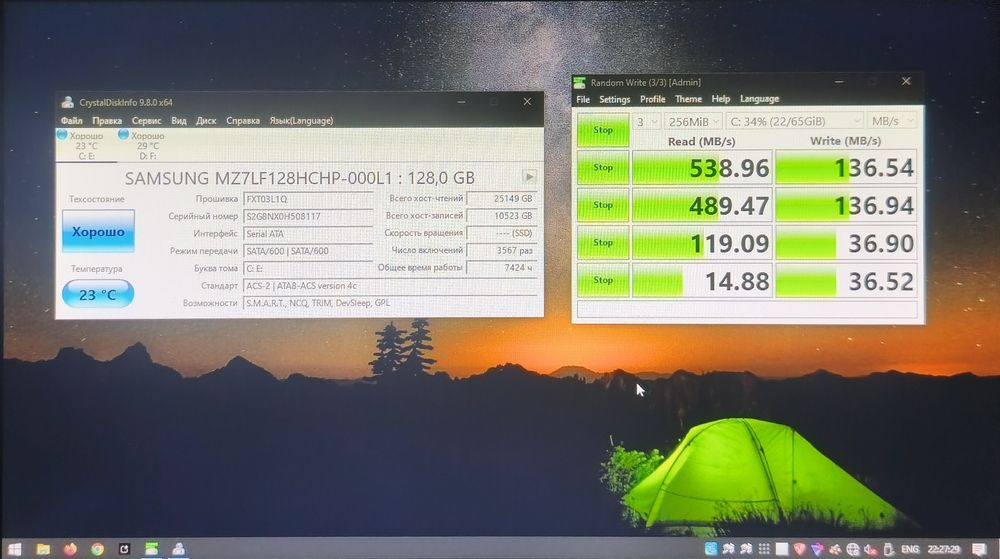Click power-on count 3567 раз

coord(502,250)
